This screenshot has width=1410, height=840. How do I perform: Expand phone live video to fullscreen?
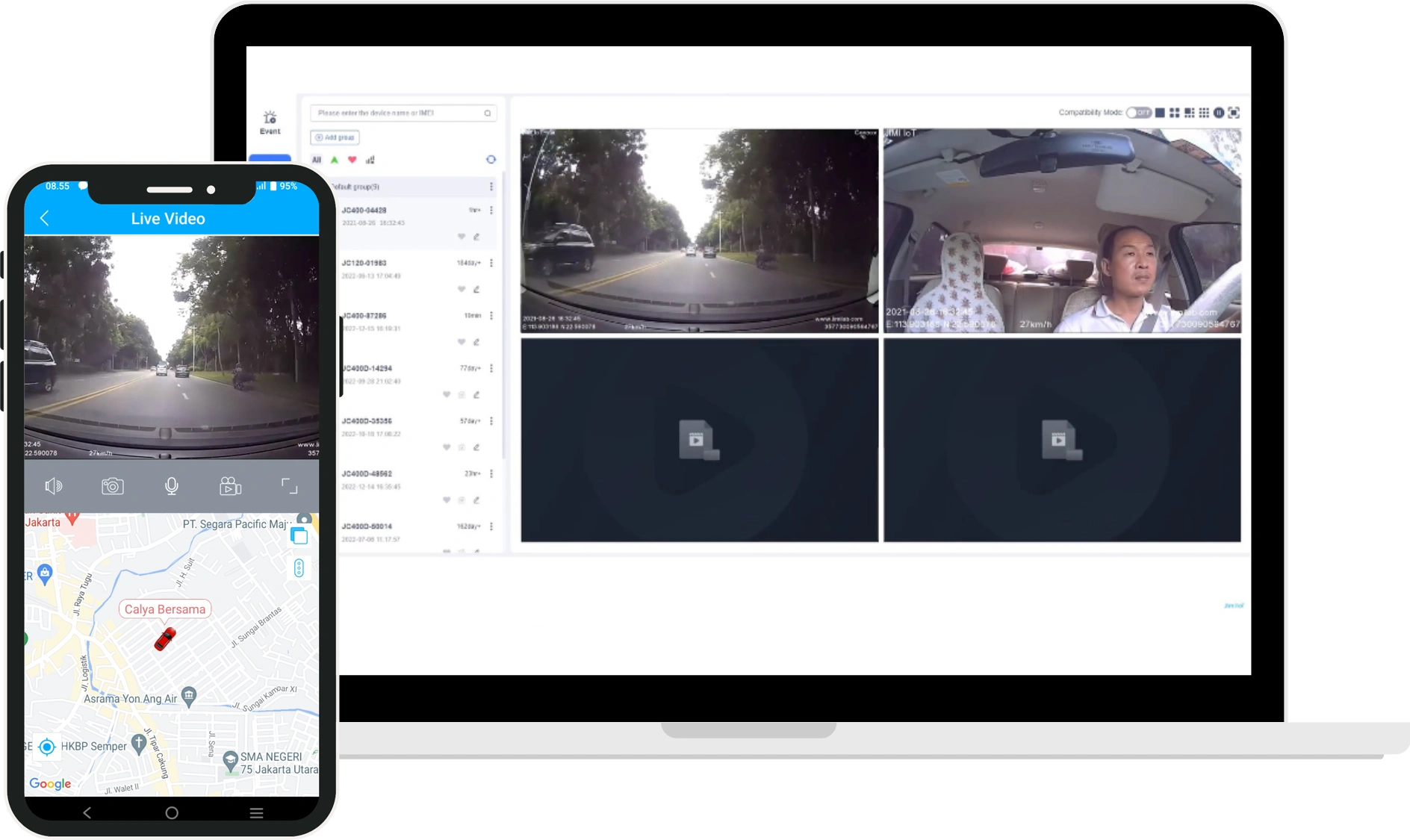[x=289, y=487]
